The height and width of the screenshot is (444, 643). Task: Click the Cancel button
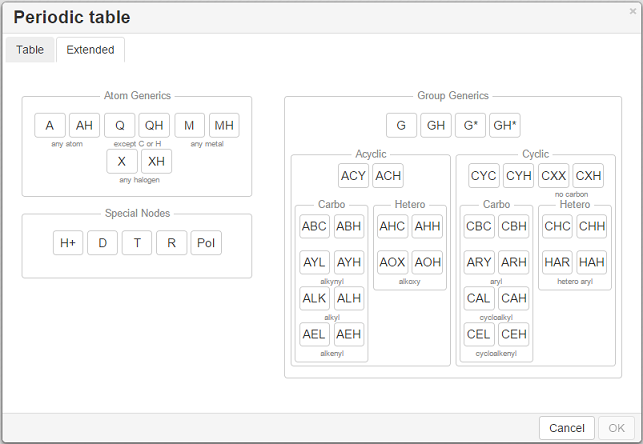567,428
